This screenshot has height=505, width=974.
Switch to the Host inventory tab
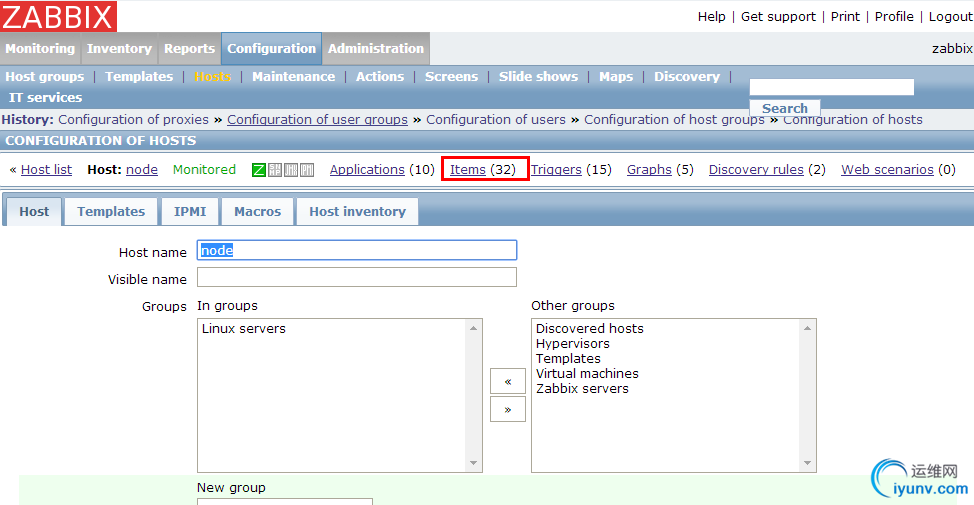click(357, 212)
